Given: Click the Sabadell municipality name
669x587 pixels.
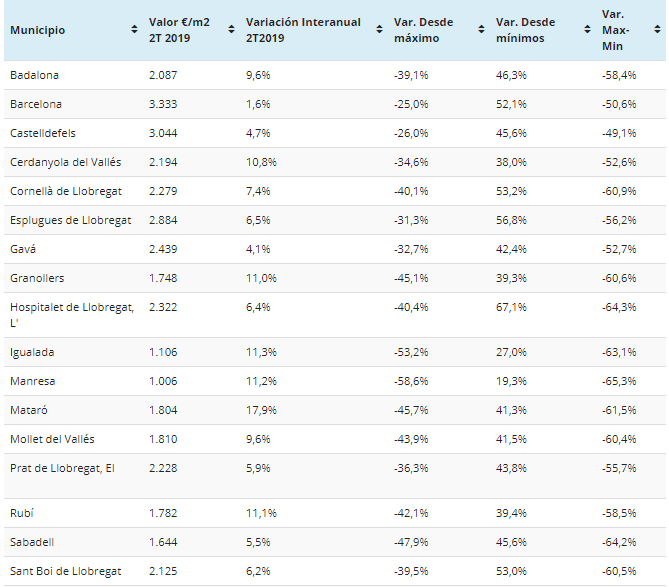Looking at the screenshot, I should pyautogui.click(x=32, y=542).
